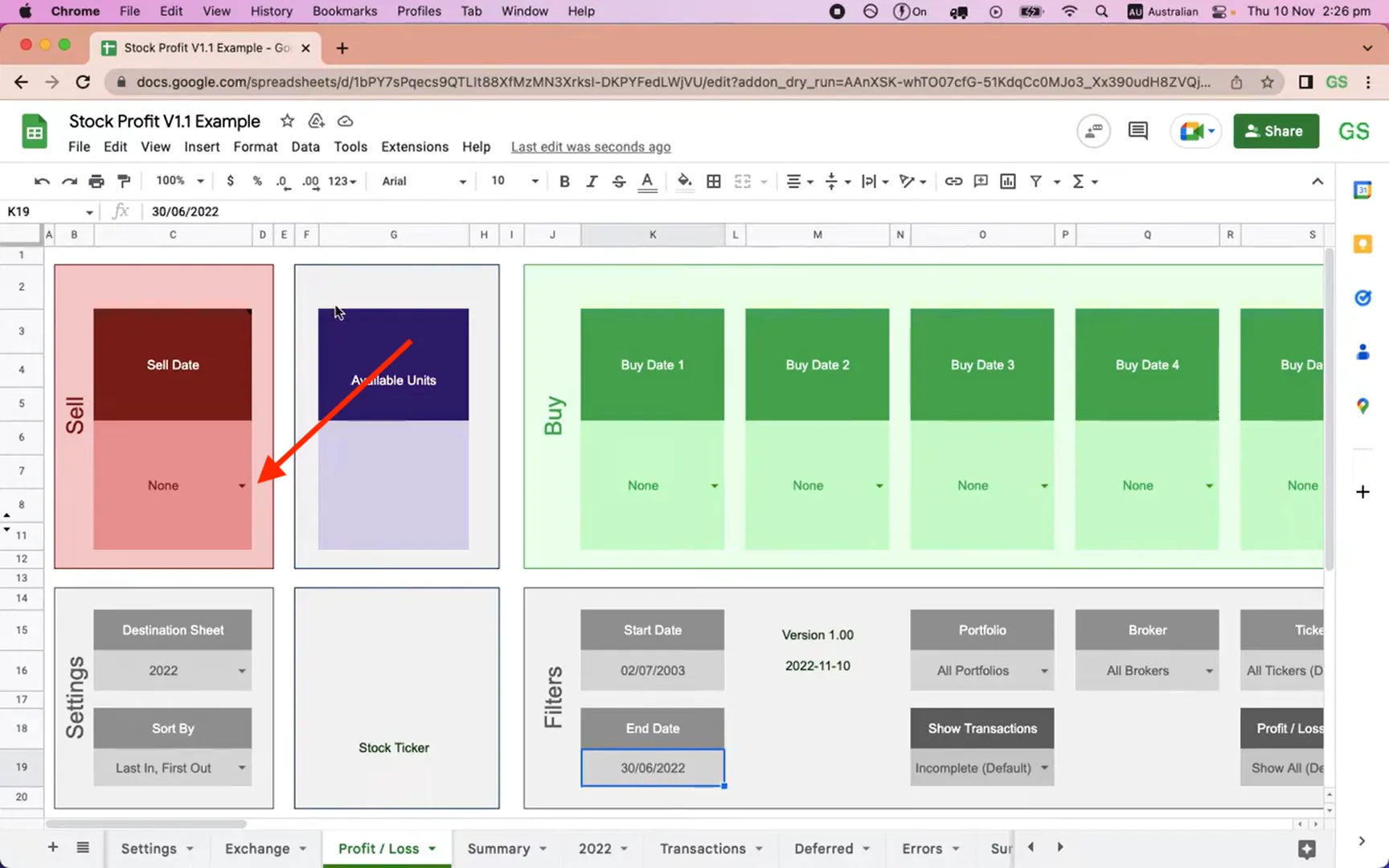Toggle strikethrough formatting
The image size is (1389, 868).
click(x=618, y=181)
